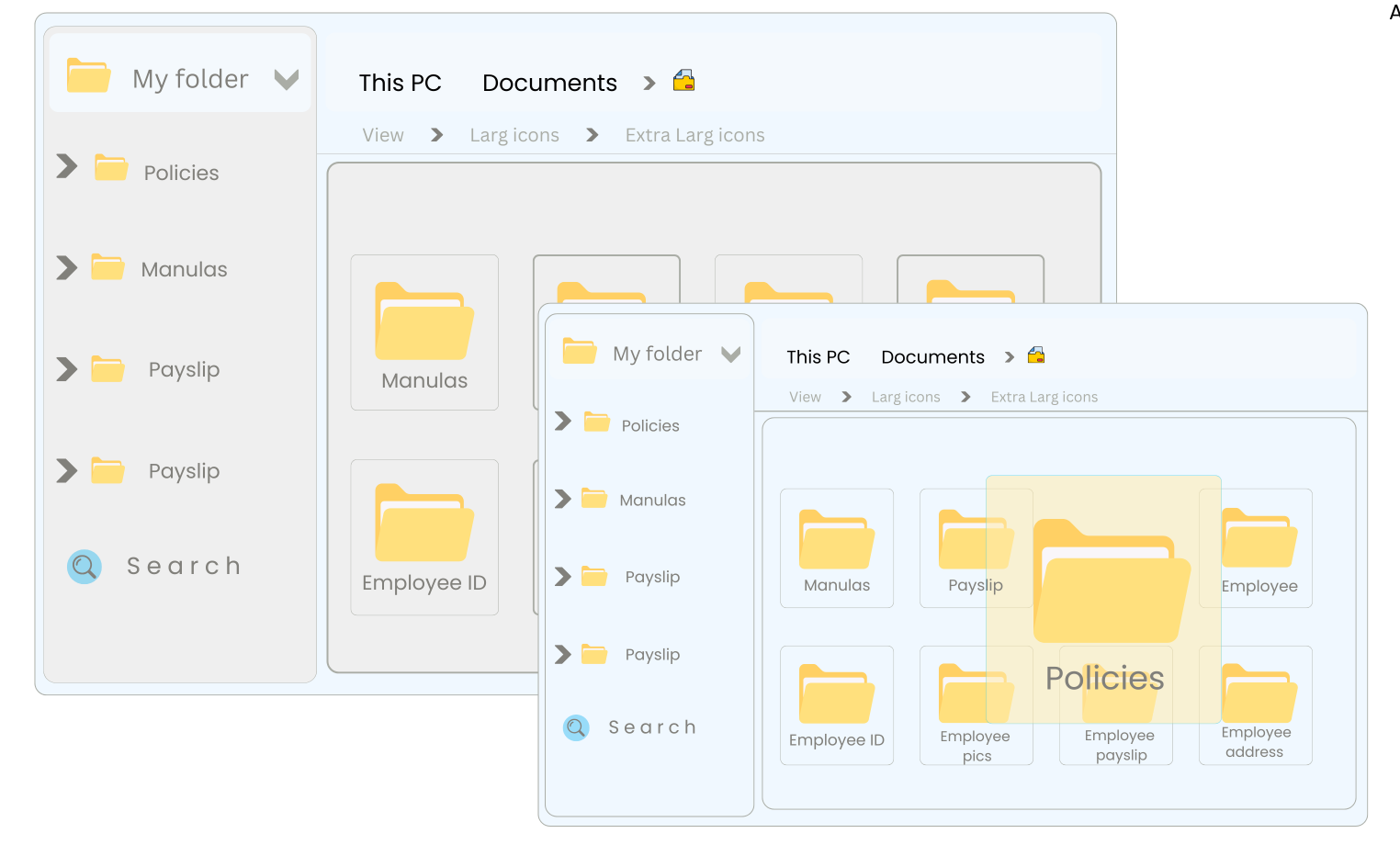Go to Documents in the back window breadcrumb
1400x856 pixels.
coord(549,83)
